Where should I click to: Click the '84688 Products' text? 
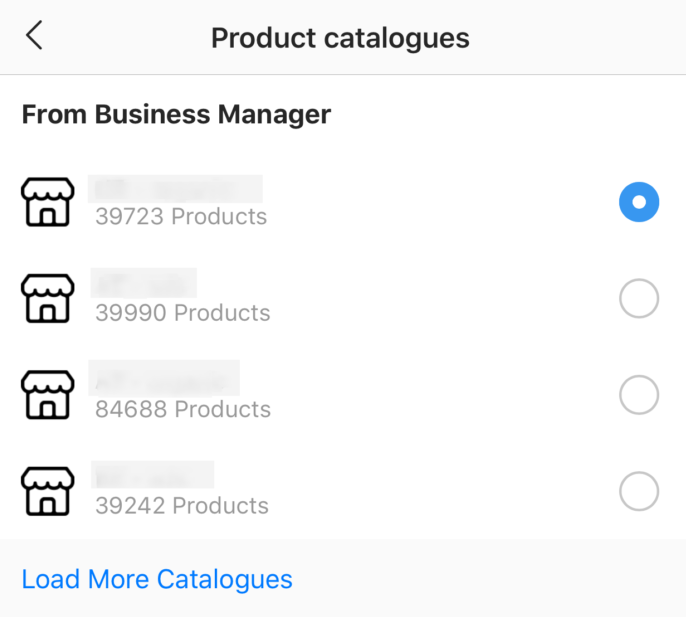pyautogui.click(x=183, y=409)
